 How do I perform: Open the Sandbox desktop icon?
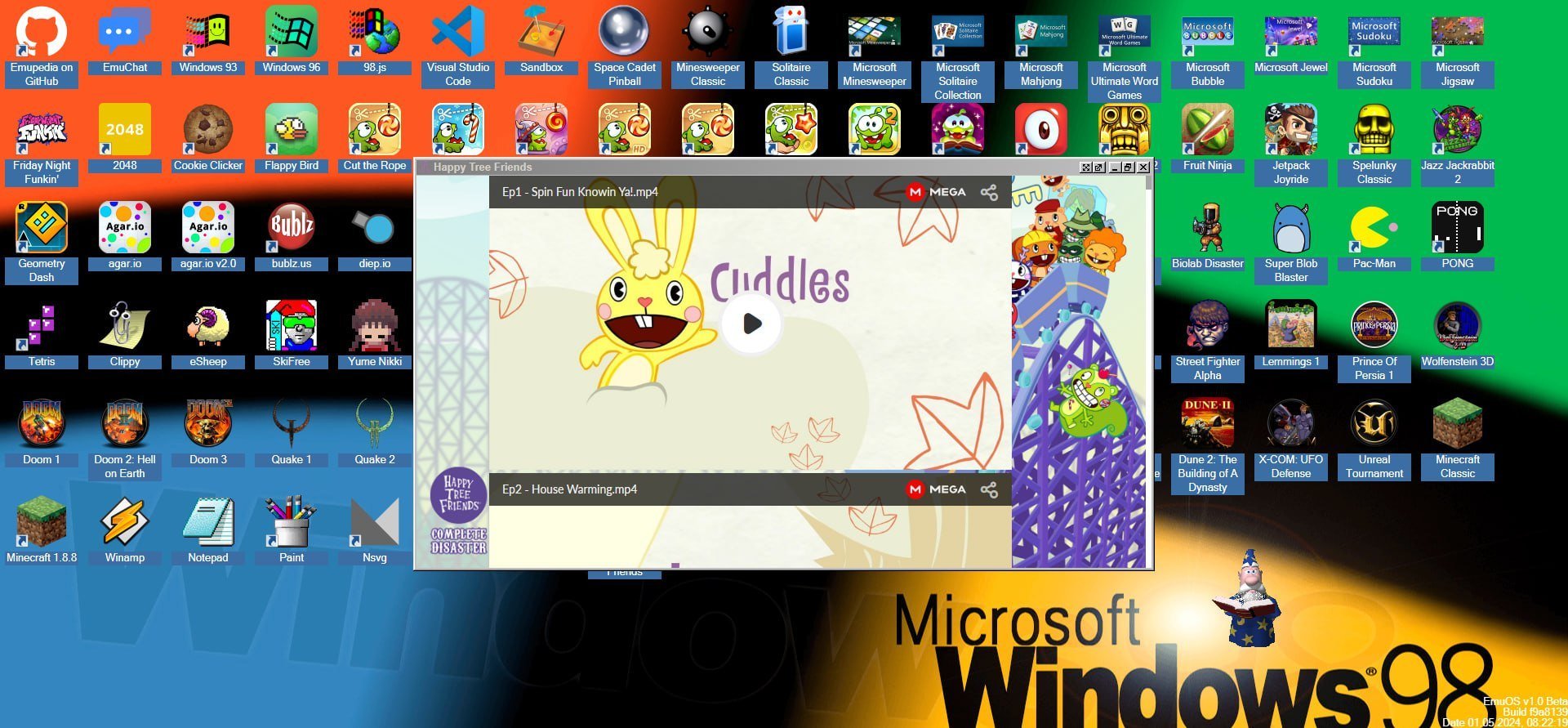click(541, 39)
